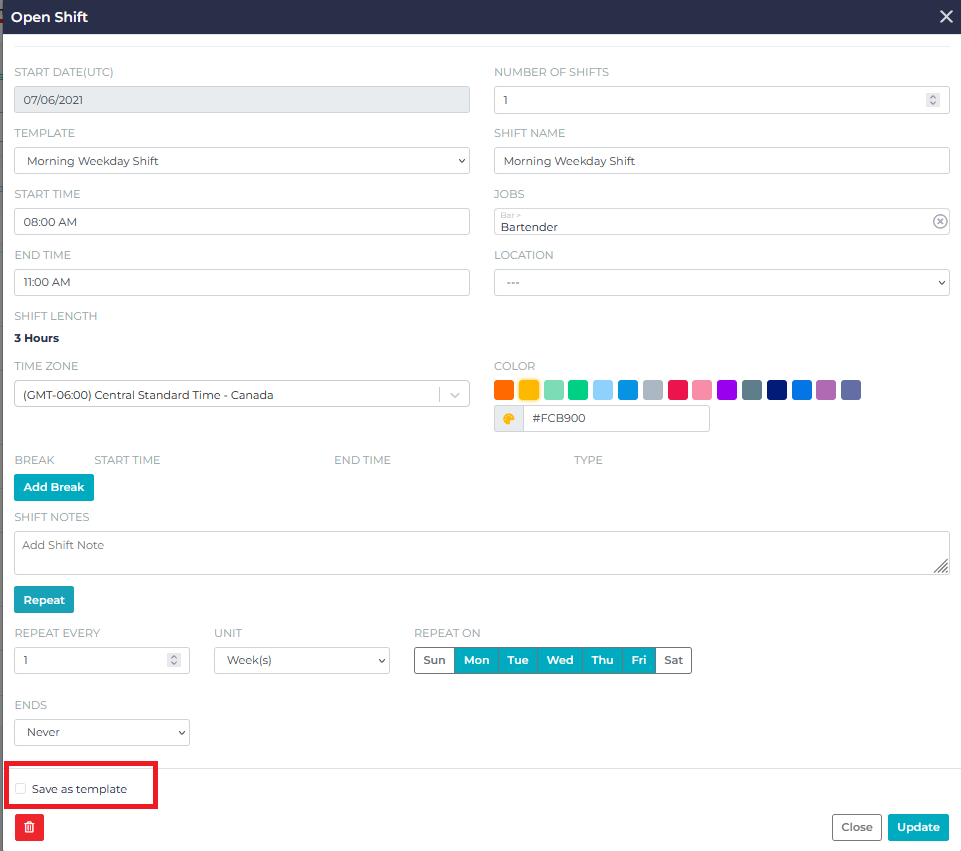Viewport: 961px width, 851px height.
Task: Close the Open Shift dialog with X
Action: (x=946, y=16)
